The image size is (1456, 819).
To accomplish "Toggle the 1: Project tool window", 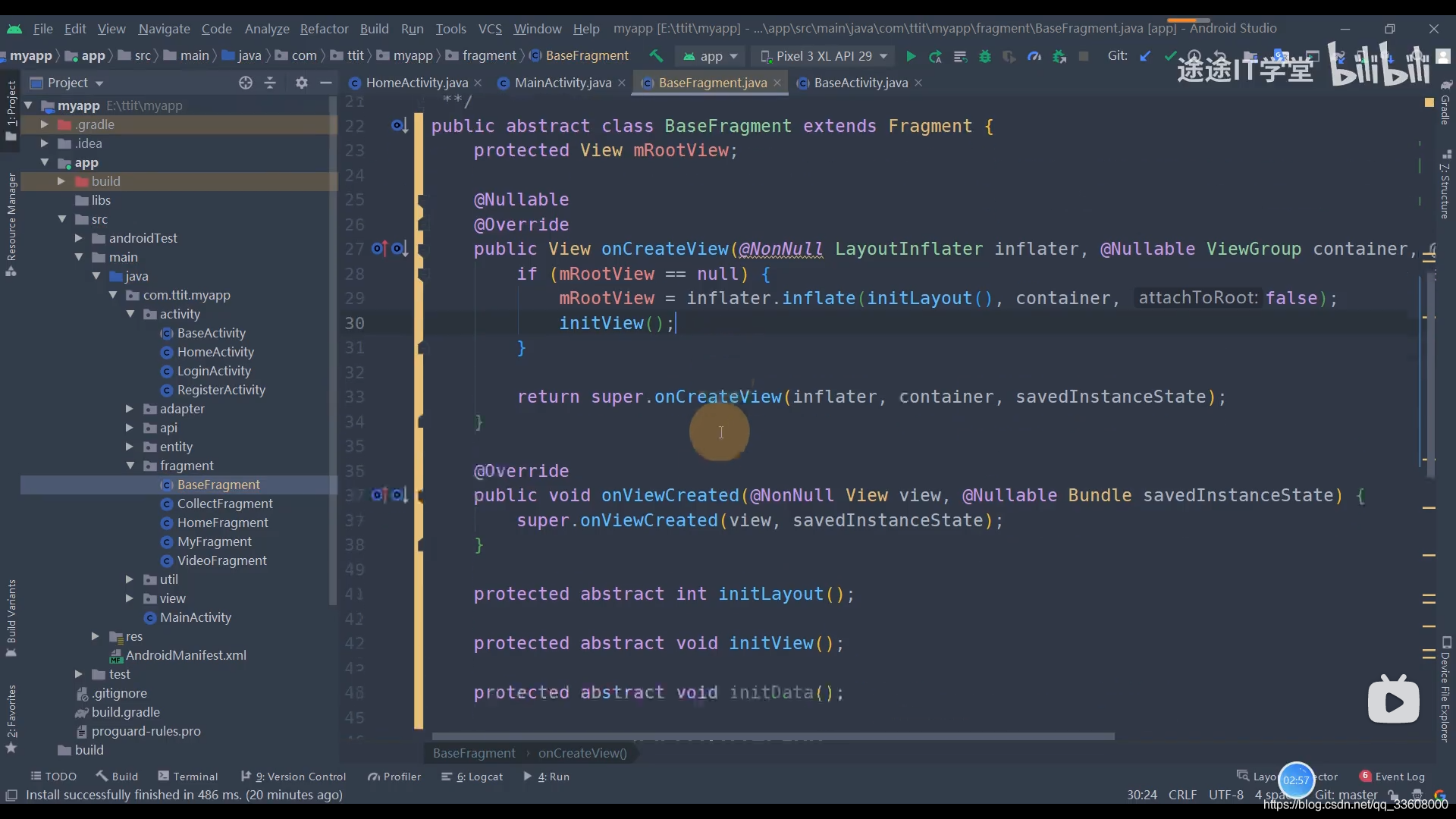I will [11, 110].
